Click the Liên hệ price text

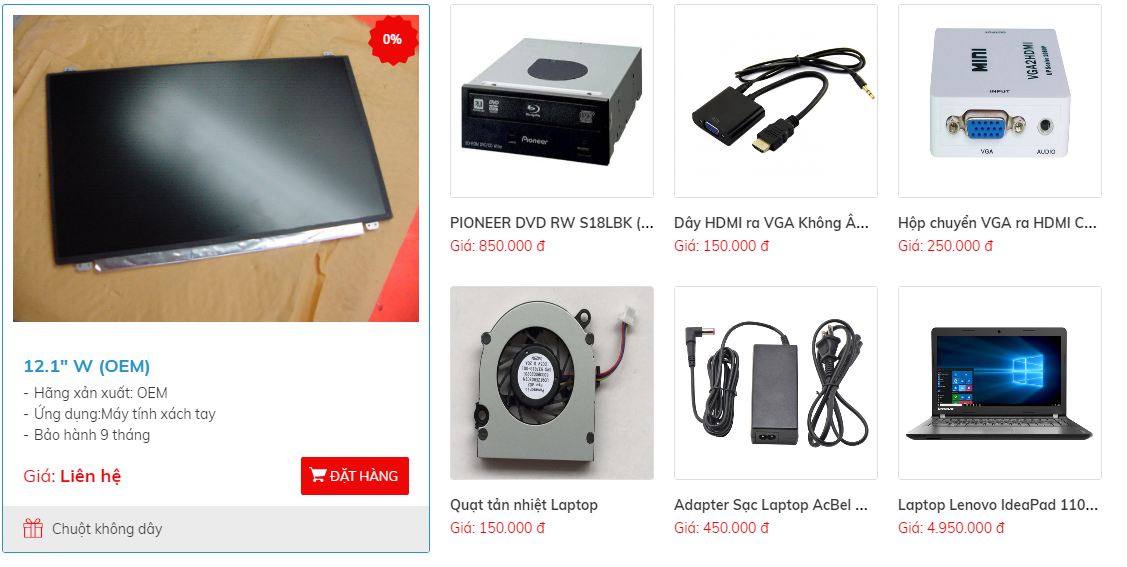tap(91, 476)
